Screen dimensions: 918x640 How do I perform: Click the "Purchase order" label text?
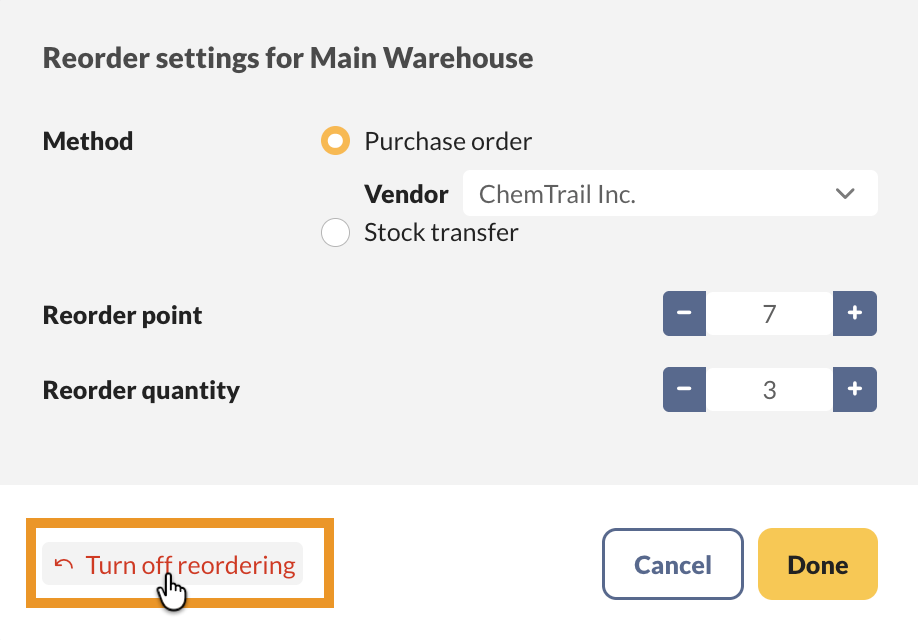point(448,142)
